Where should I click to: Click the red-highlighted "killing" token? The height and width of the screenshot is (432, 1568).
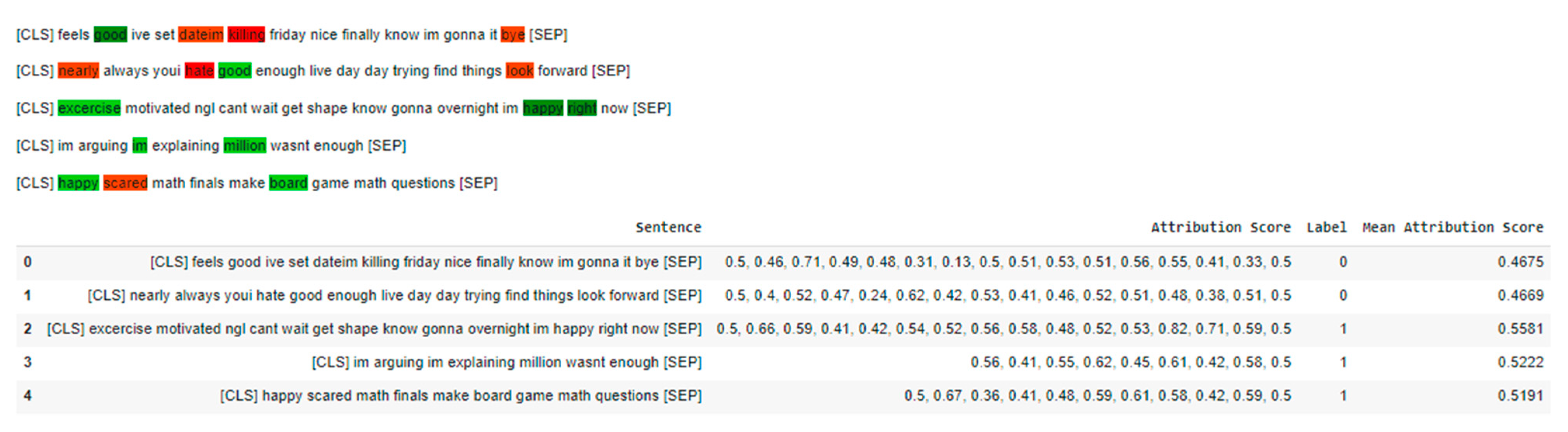246,35
